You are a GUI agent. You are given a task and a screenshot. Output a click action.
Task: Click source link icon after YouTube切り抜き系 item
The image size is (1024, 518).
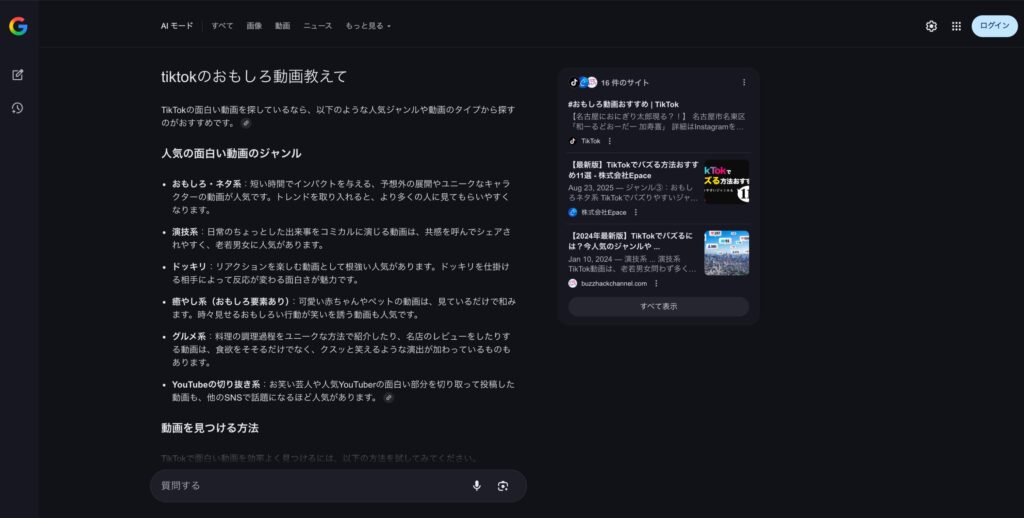pyautogui.click(x=388, y=397)
